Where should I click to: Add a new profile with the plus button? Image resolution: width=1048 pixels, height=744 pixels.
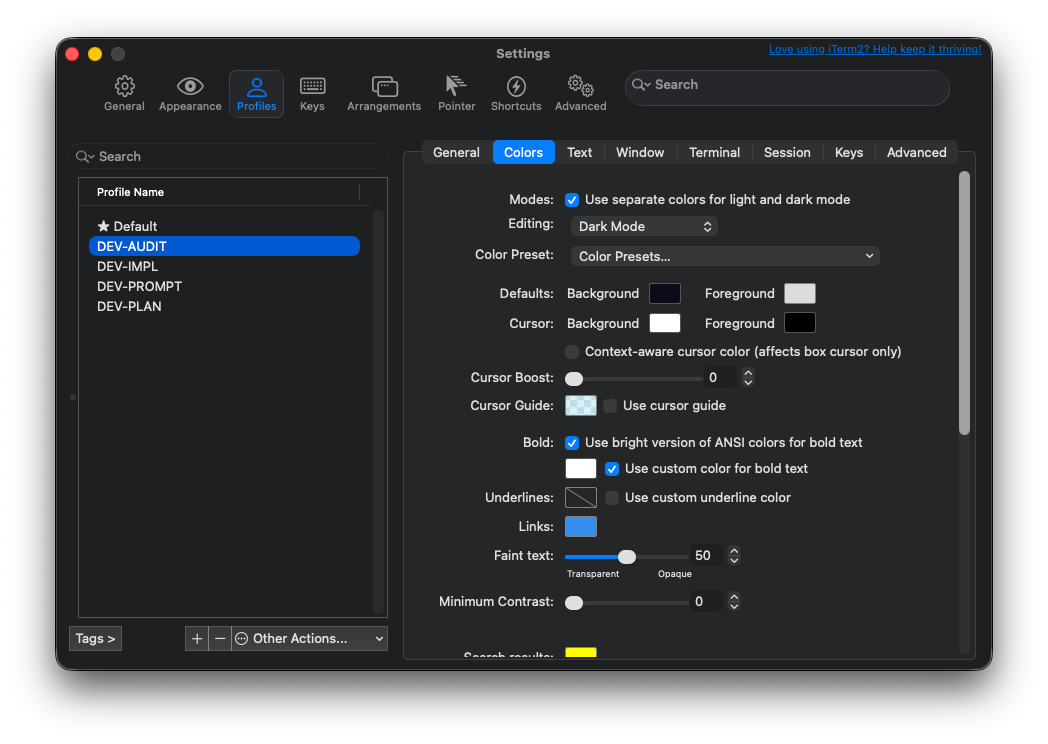(x=197, y=638)
